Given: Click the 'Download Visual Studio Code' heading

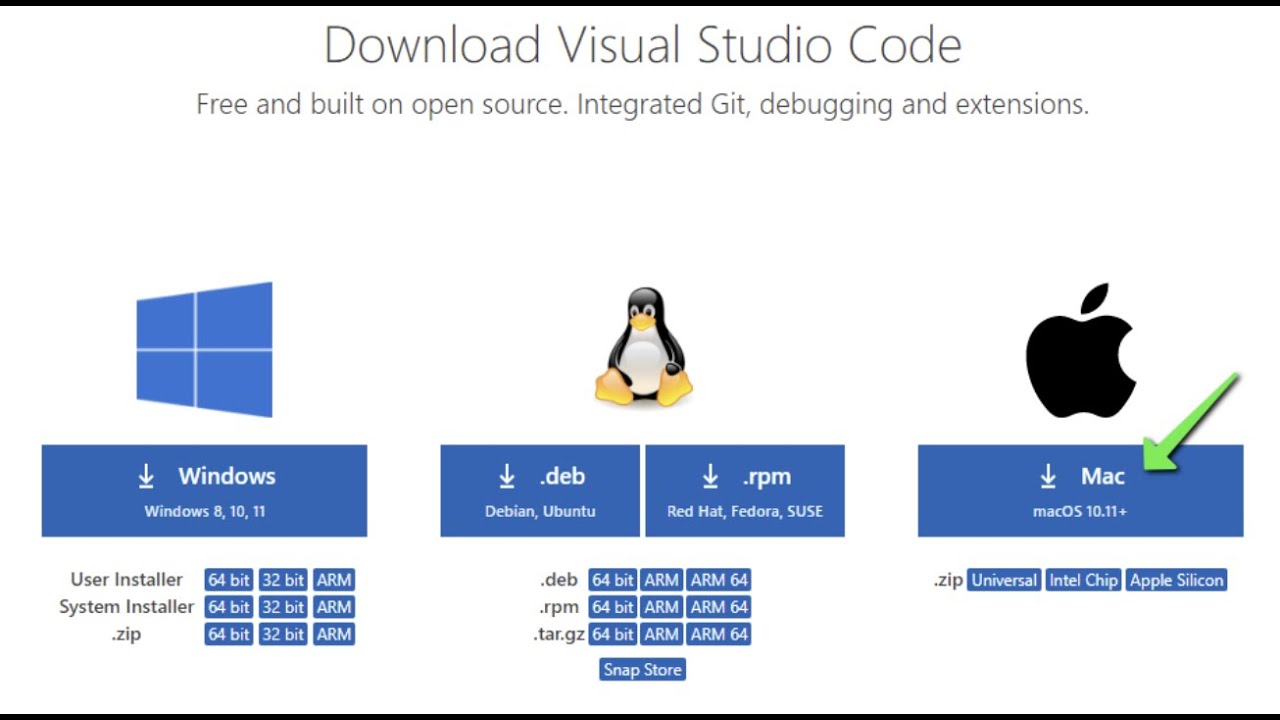Looking at the screenshot, I should (x=643, y=45).
